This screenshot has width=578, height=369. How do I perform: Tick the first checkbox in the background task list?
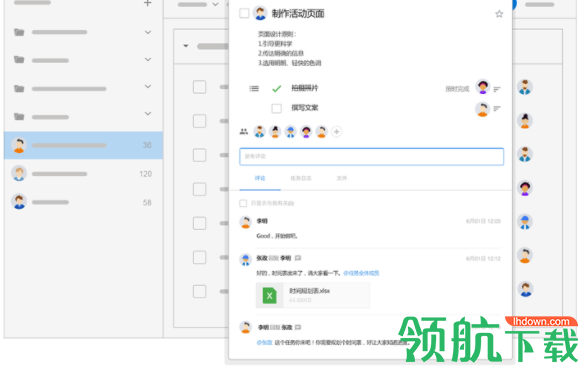tap(199, 87)
